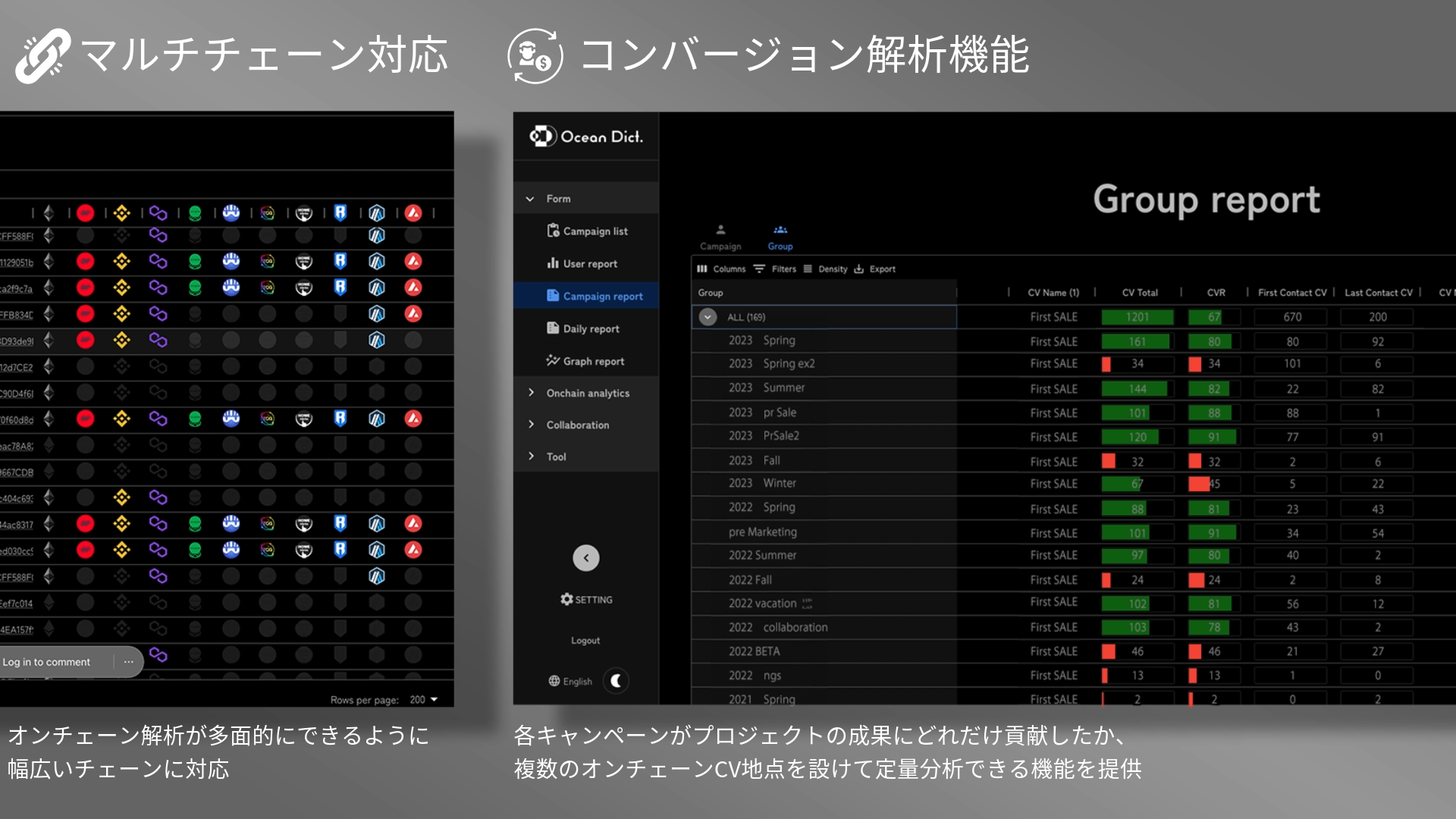Collapse sidebar with round arrow button
This screenshot has width=1456, height=819.
point(585,558)
